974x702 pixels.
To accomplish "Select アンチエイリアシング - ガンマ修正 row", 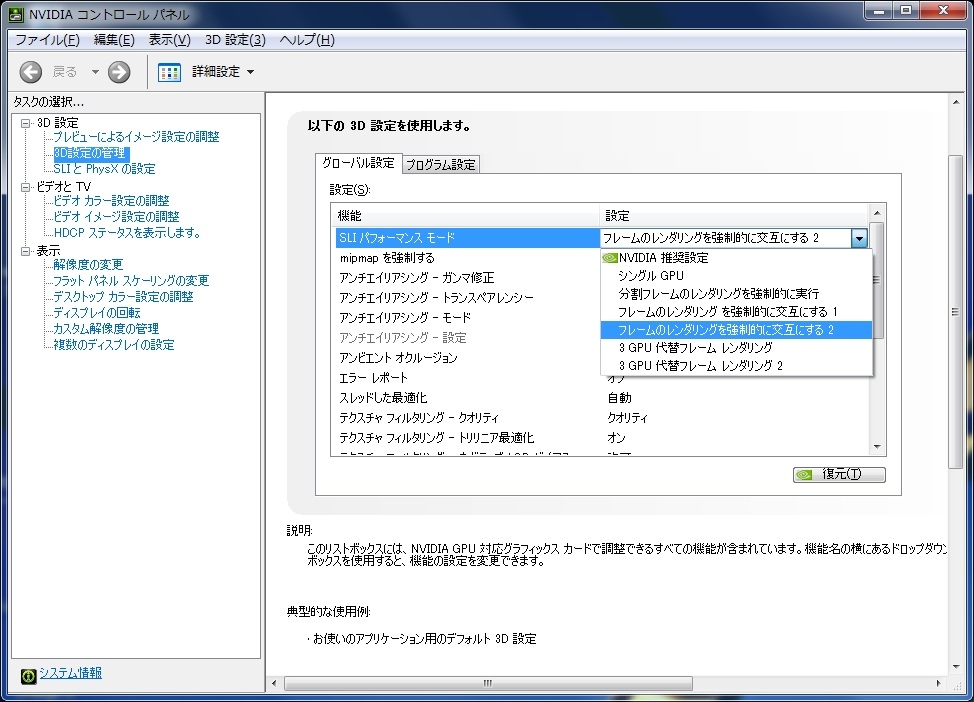I will pyautogui.click(x=467, y=278).
